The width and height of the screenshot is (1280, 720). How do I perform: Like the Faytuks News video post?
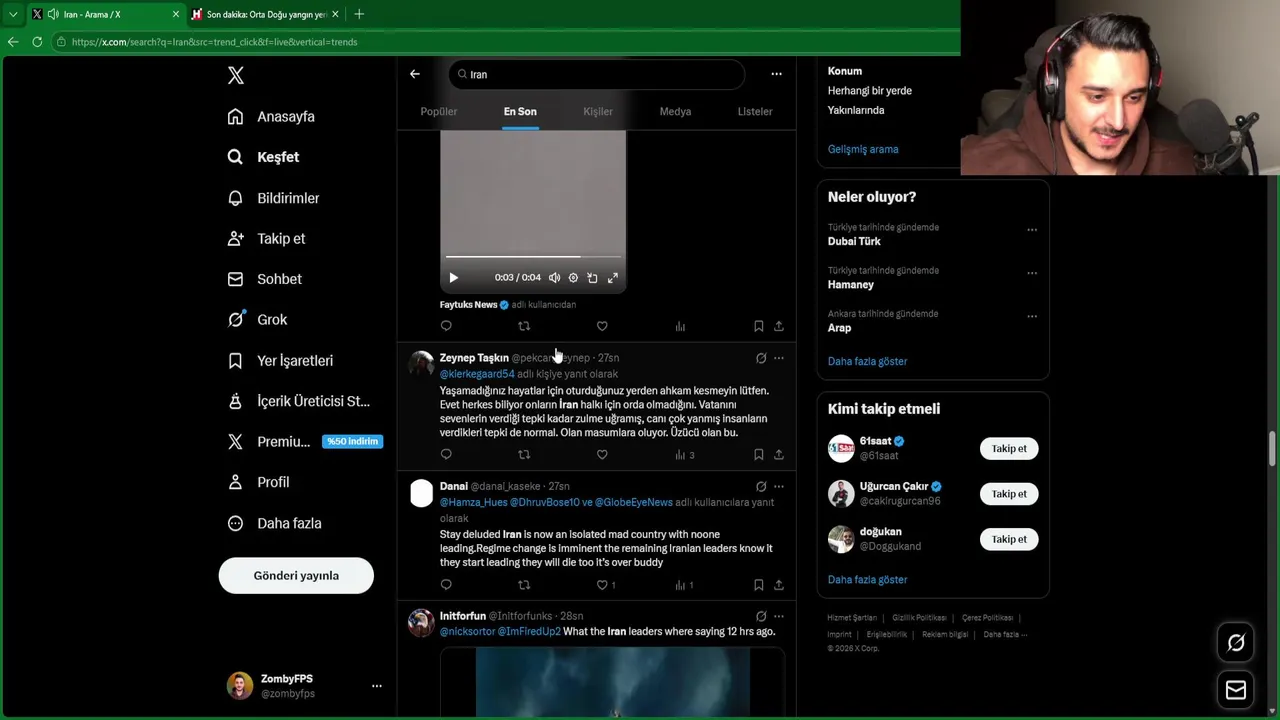coord(602,326)
